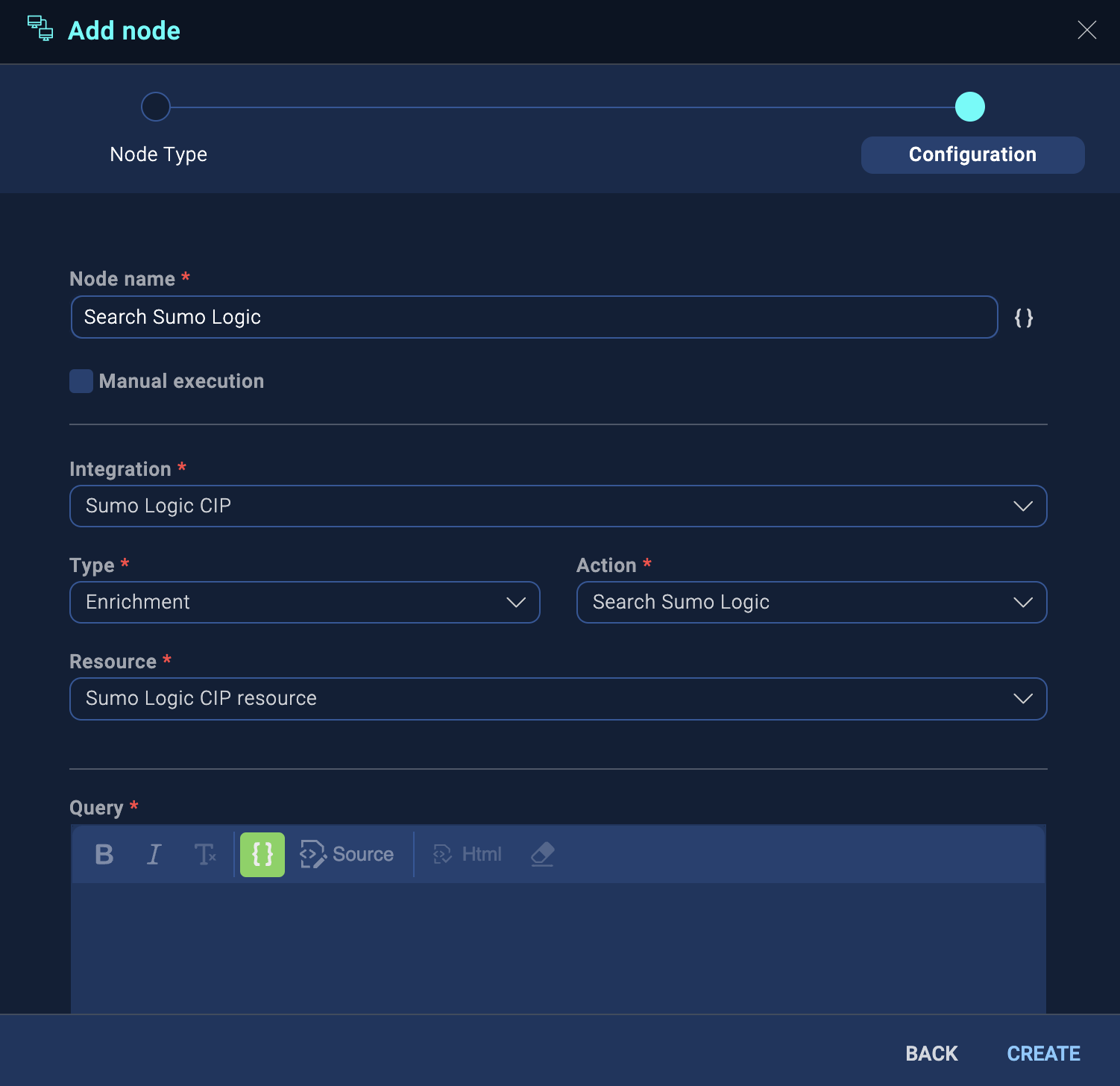
Task: Click inside the Node name input field
Action: coord(534,317)
